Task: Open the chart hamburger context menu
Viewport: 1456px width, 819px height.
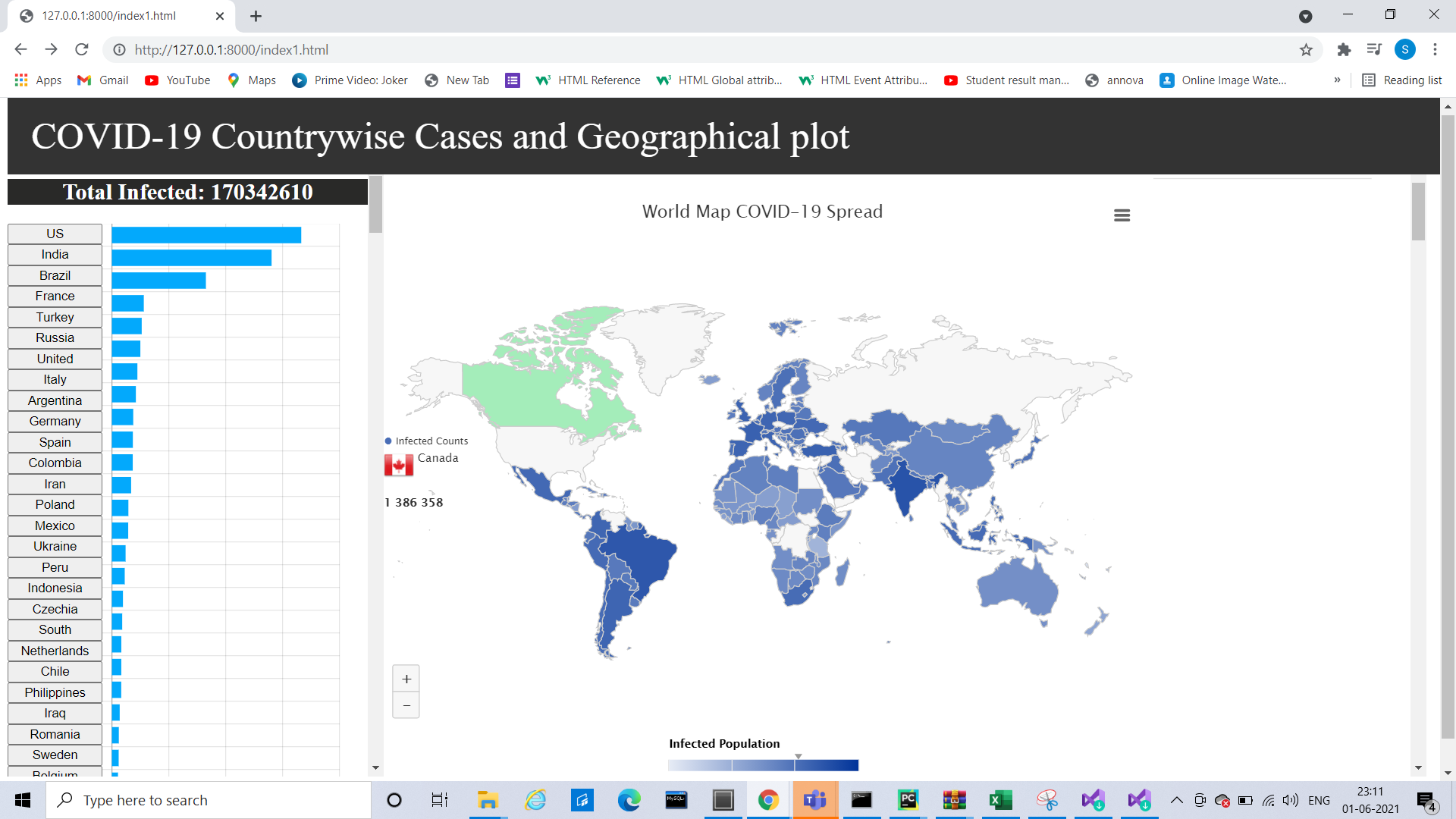Action: pyautogui.click(x=1122, y=215)
